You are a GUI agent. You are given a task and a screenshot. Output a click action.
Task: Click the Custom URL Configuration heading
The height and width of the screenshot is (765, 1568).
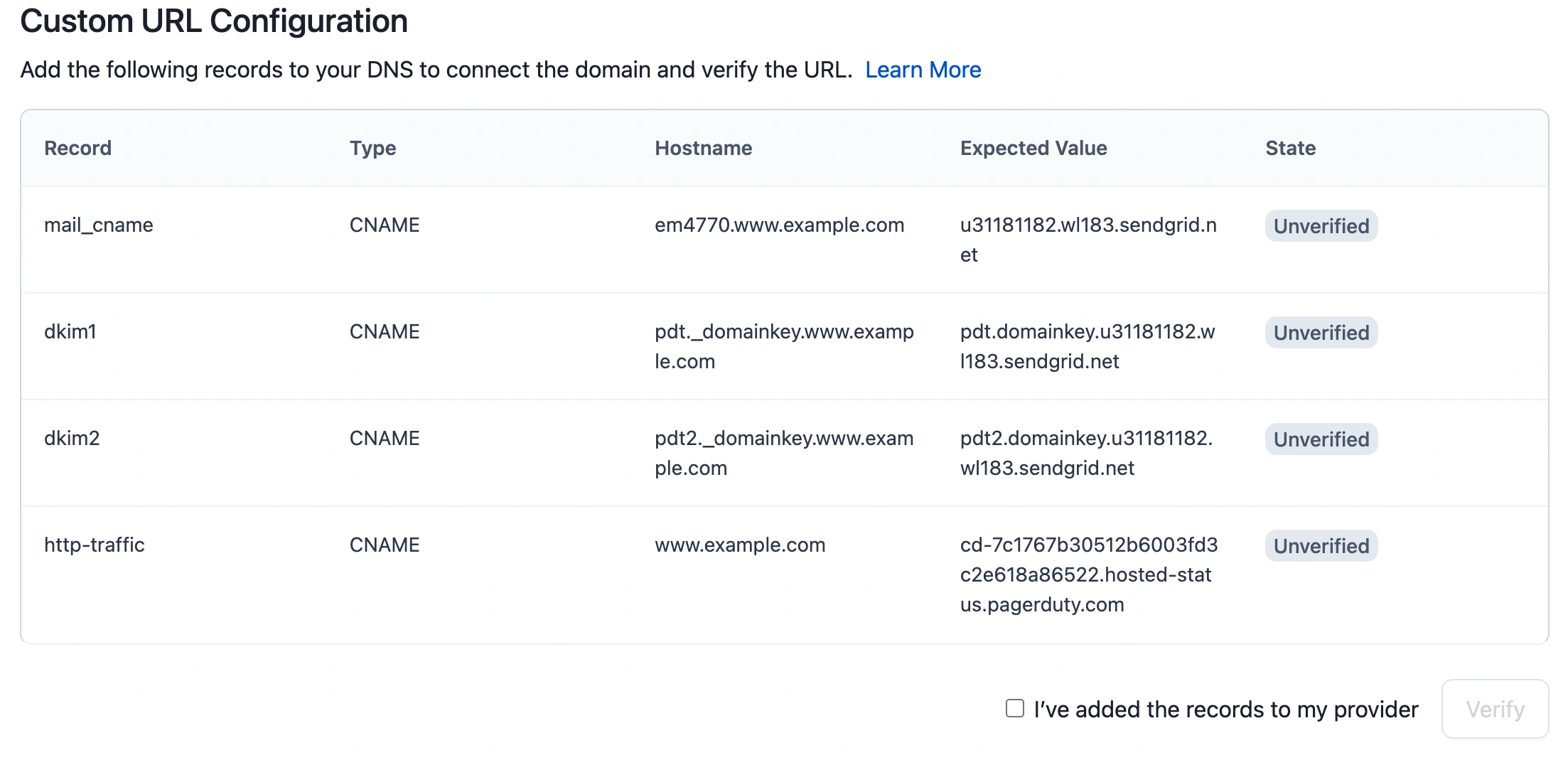(213, 21)
